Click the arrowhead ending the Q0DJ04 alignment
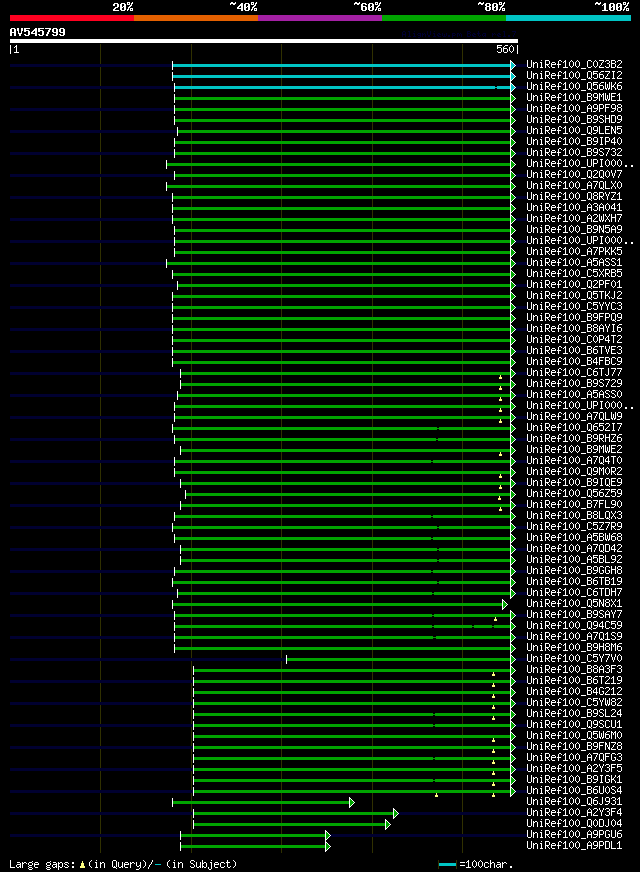Image resolution: width=640 pixels, height=872 pixels. click(388, 824)
